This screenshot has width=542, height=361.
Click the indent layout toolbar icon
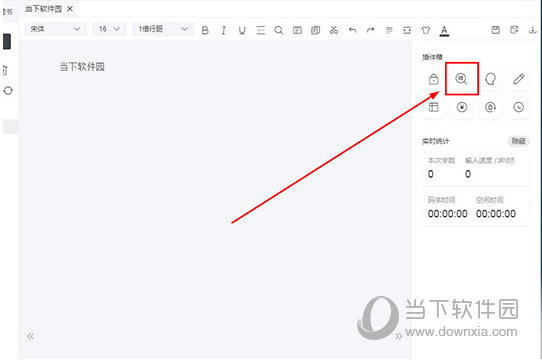[407, 30]
